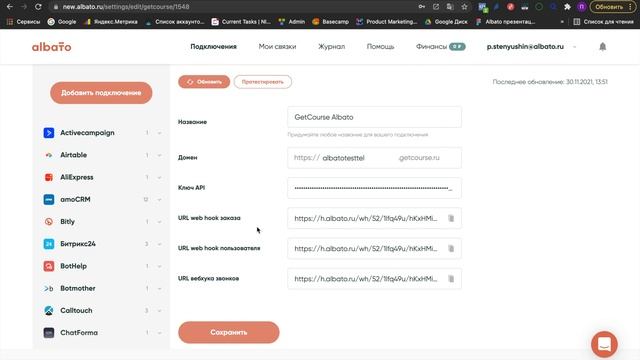Click the Airtable icon

pyautogui.click(x=49, y=155)
